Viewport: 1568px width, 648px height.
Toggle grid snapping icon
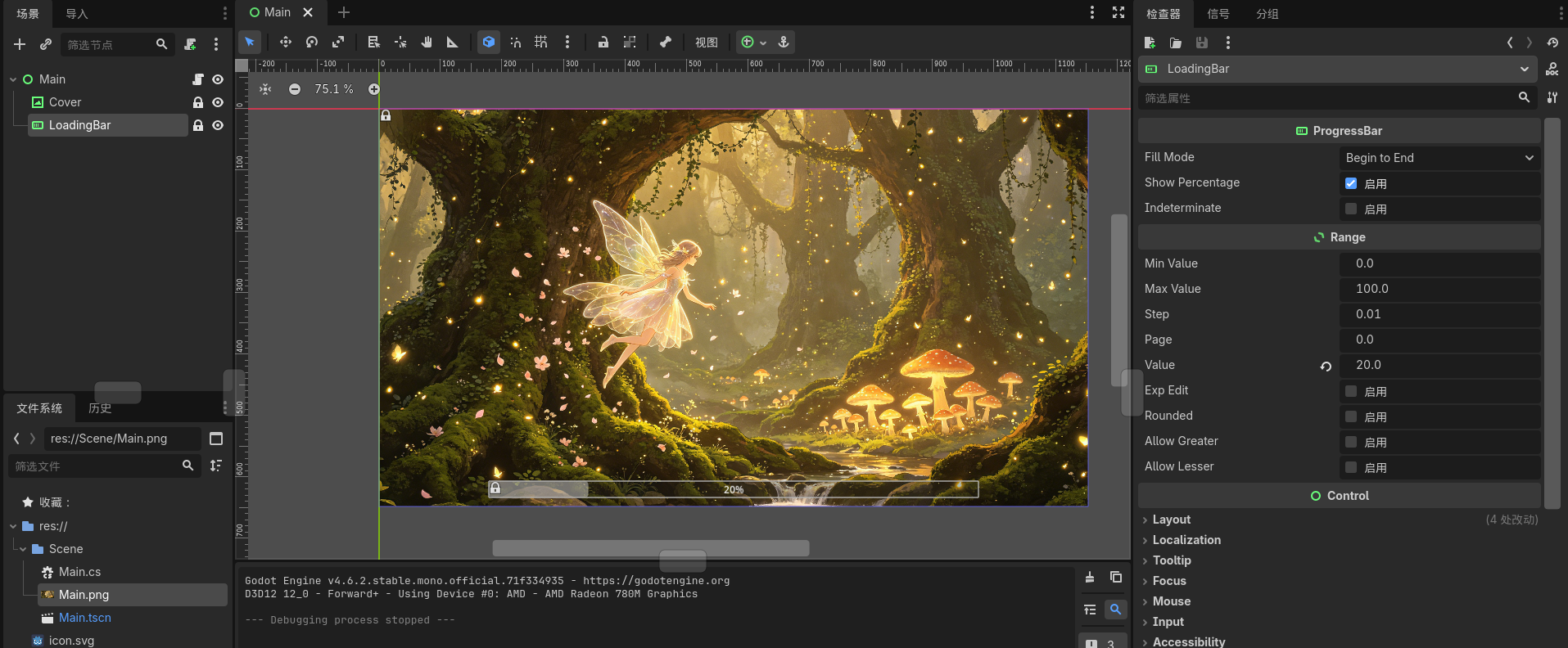[541, 43]
